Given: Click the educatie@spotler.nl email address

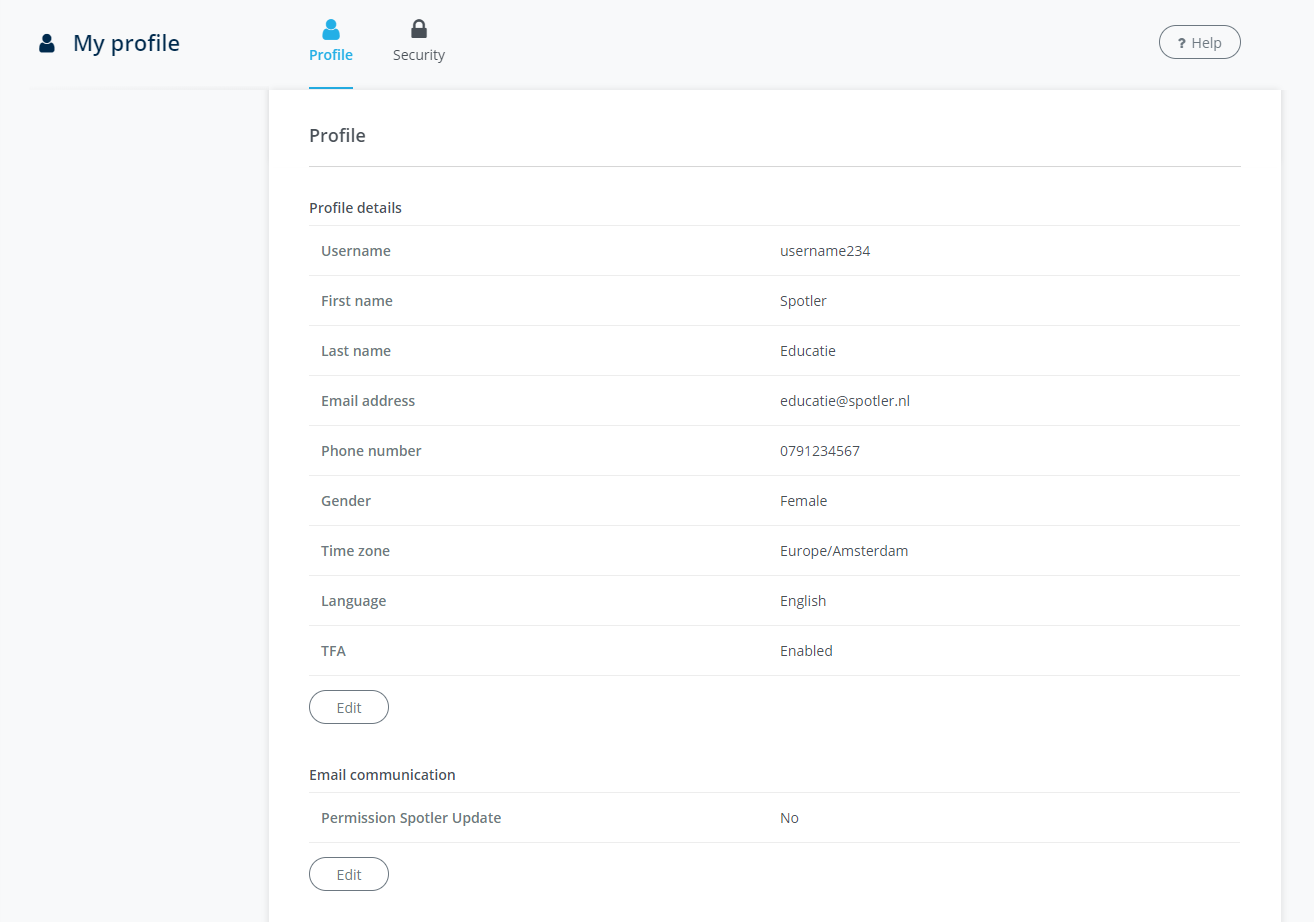Looking at the screenshot, I should [x=845, y=401].
